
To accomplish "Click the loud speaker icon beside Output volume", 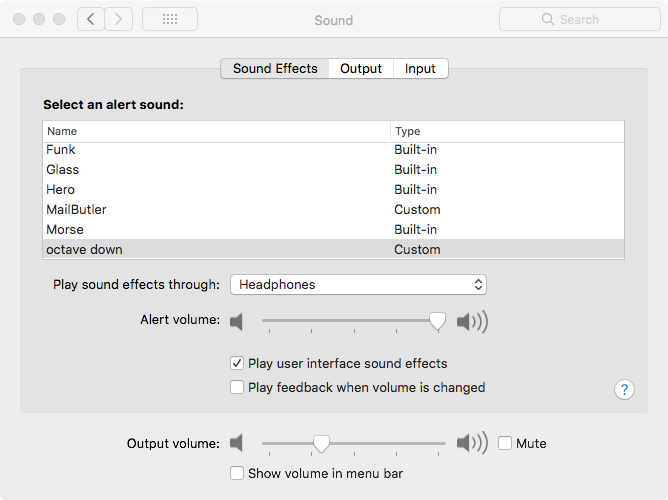I will pyautogui.click(x=472, y=443).
